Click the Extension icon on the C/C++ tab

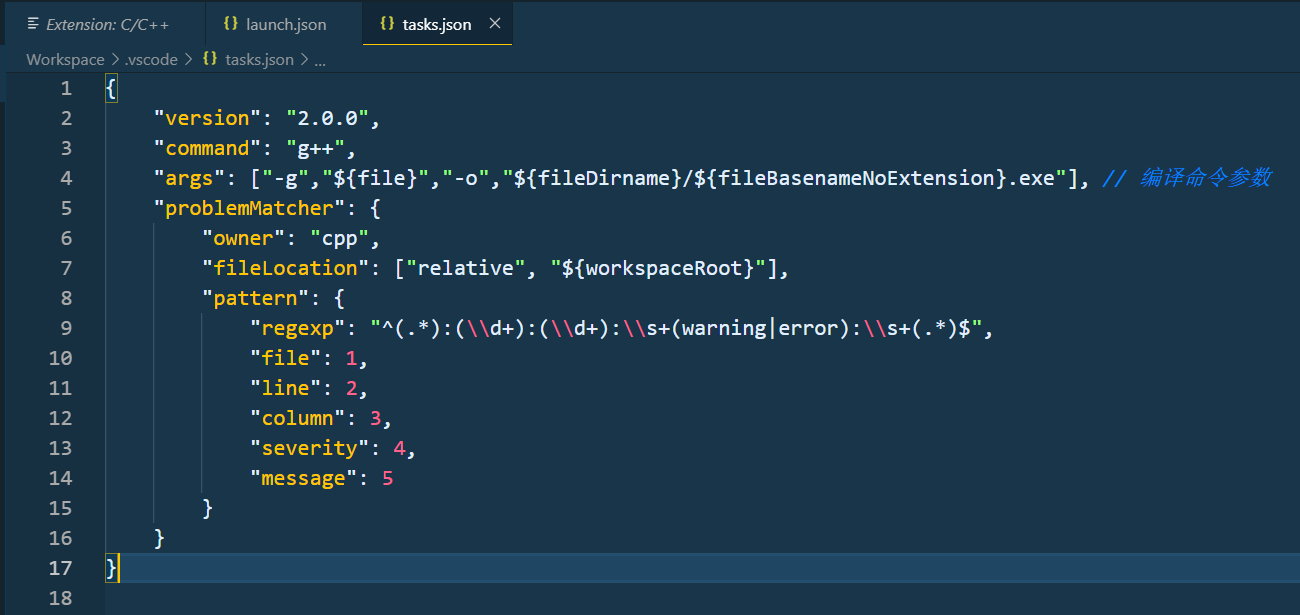pyautogui.click(x=32, y=23)
